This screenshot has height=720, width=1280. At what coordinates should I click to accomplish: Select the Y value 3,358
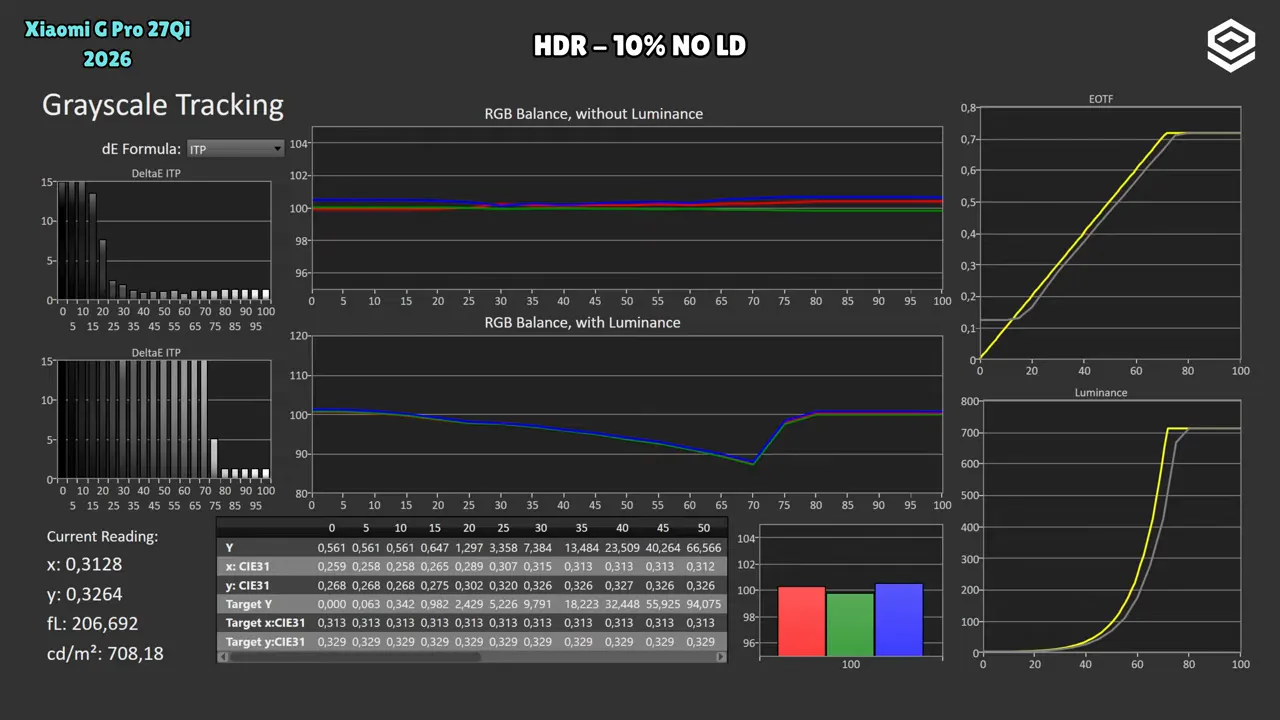click(x=502, y=547)
